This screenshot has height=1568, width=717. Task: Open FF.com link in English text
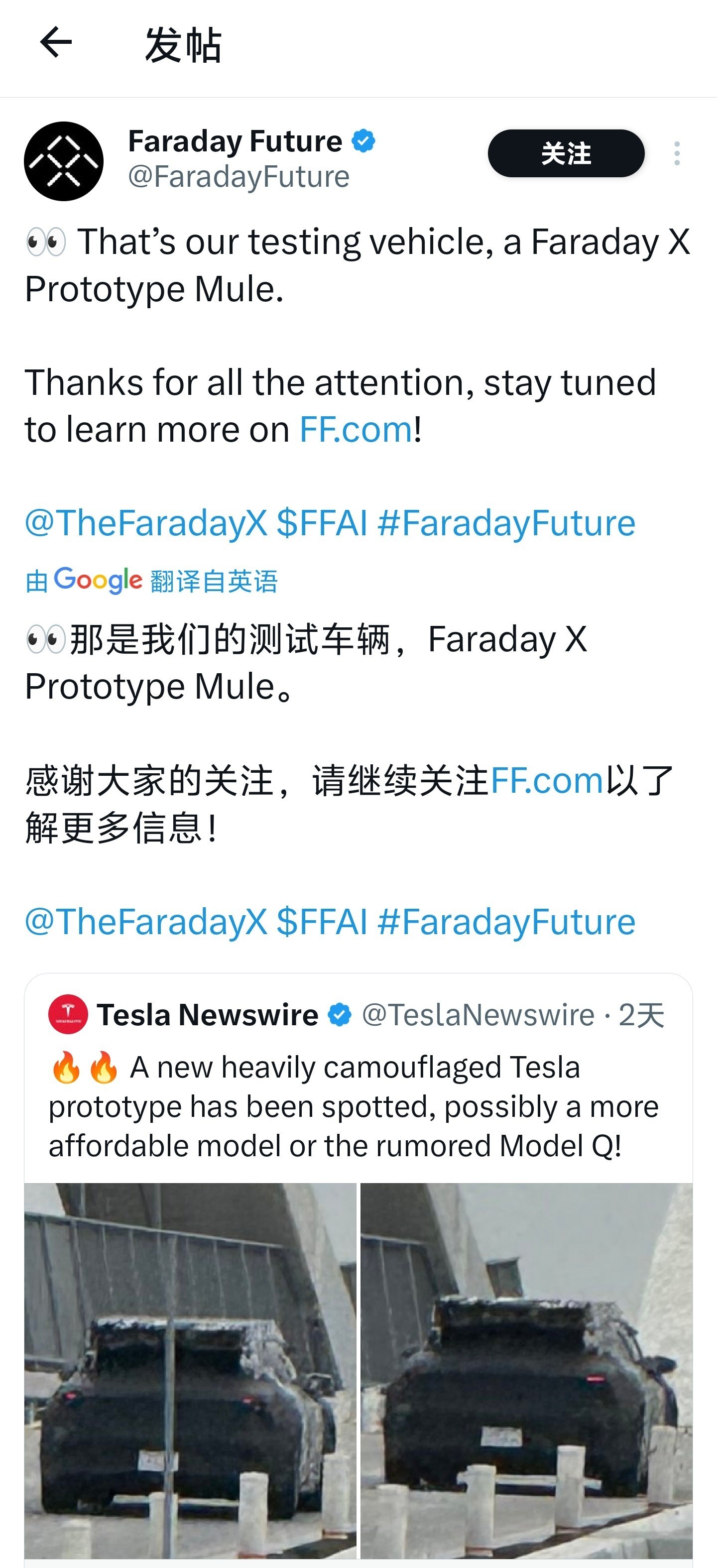[356, 430]
